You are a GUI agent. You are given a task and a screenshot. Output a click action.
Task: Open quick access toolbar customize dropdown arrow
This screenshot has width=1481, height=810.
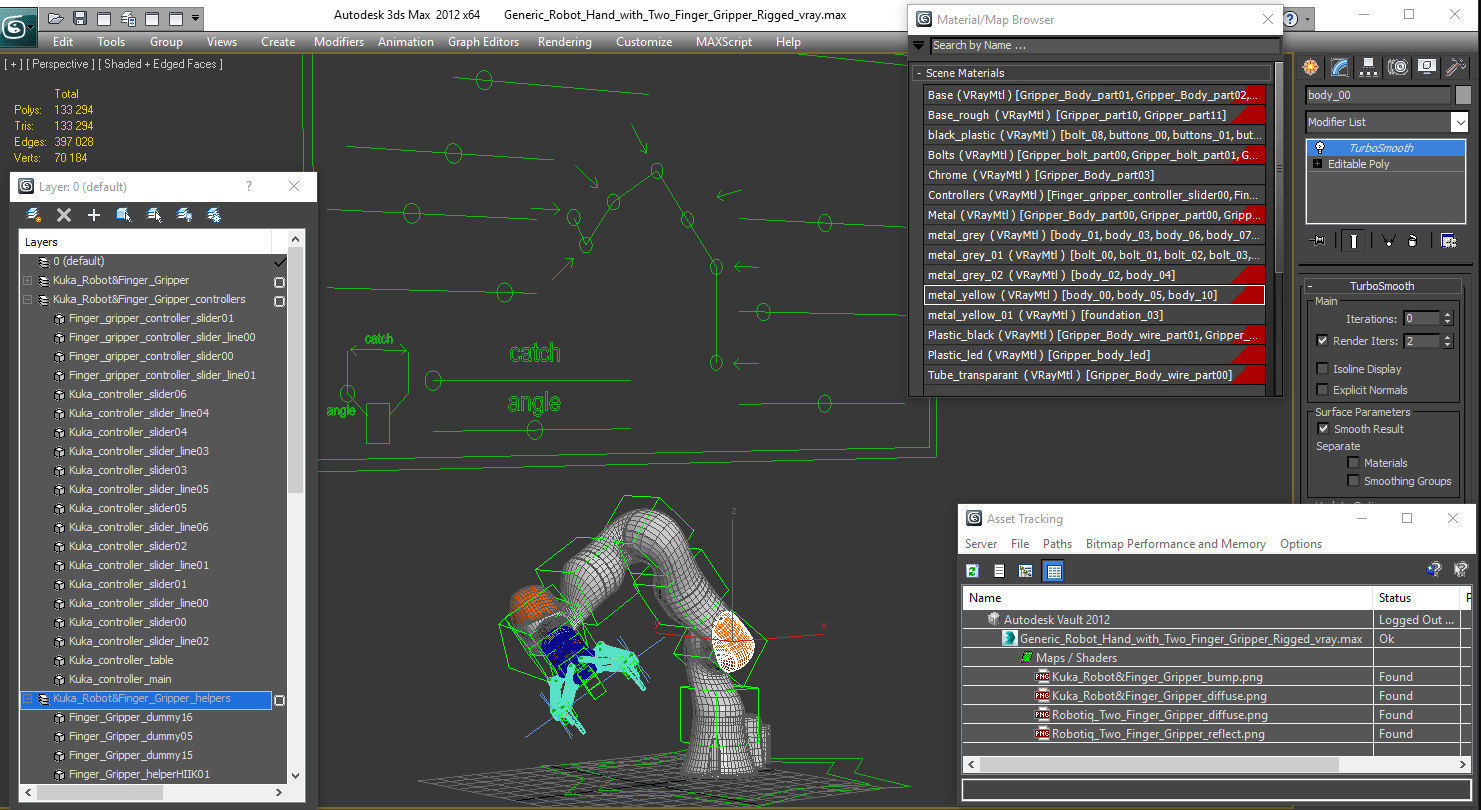tap(195, 18)
